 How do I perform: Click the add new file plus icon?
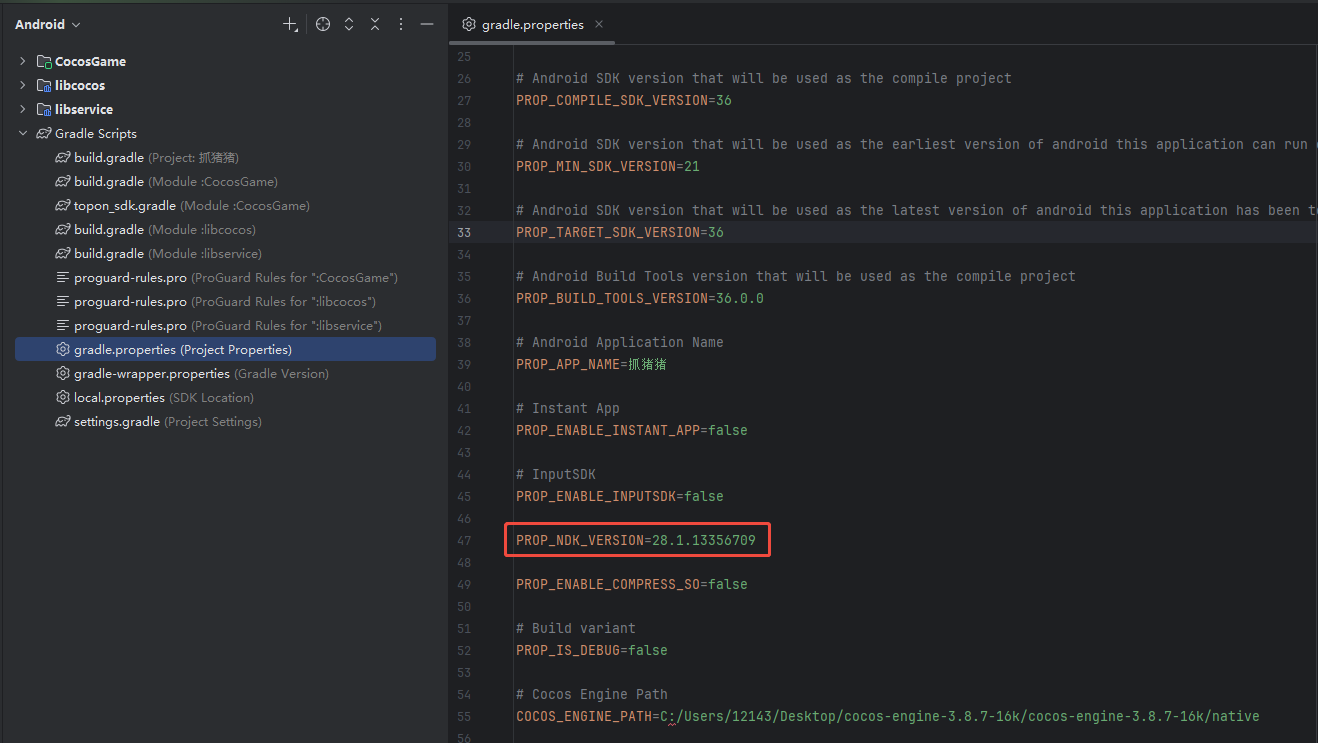(290, 24)
